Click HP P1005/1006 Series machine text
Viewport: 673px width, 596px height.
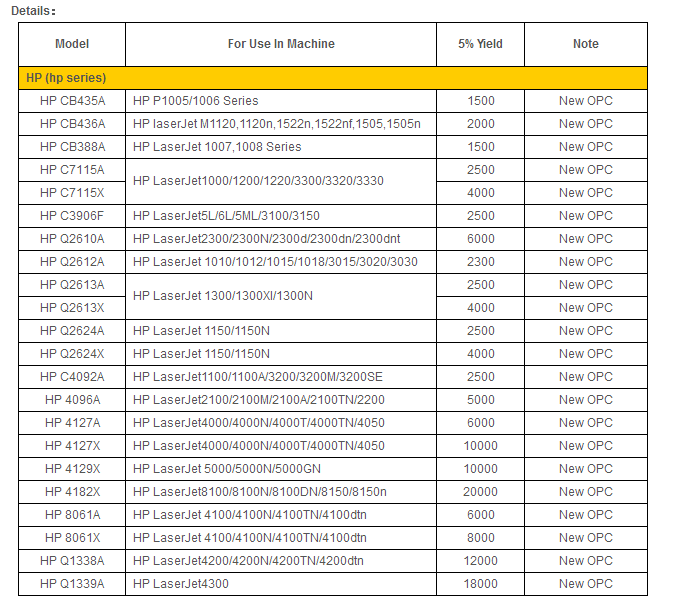[195, 101]
